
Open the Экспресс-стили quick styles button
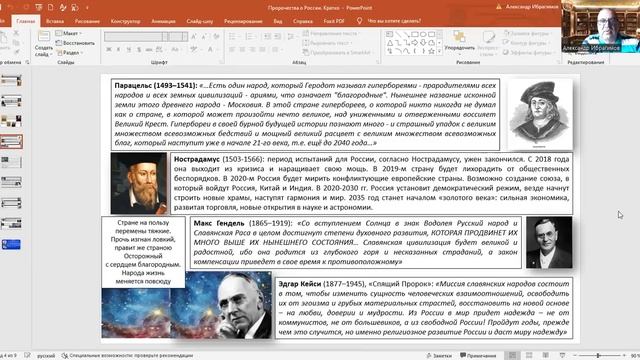[x=488, y=43]
